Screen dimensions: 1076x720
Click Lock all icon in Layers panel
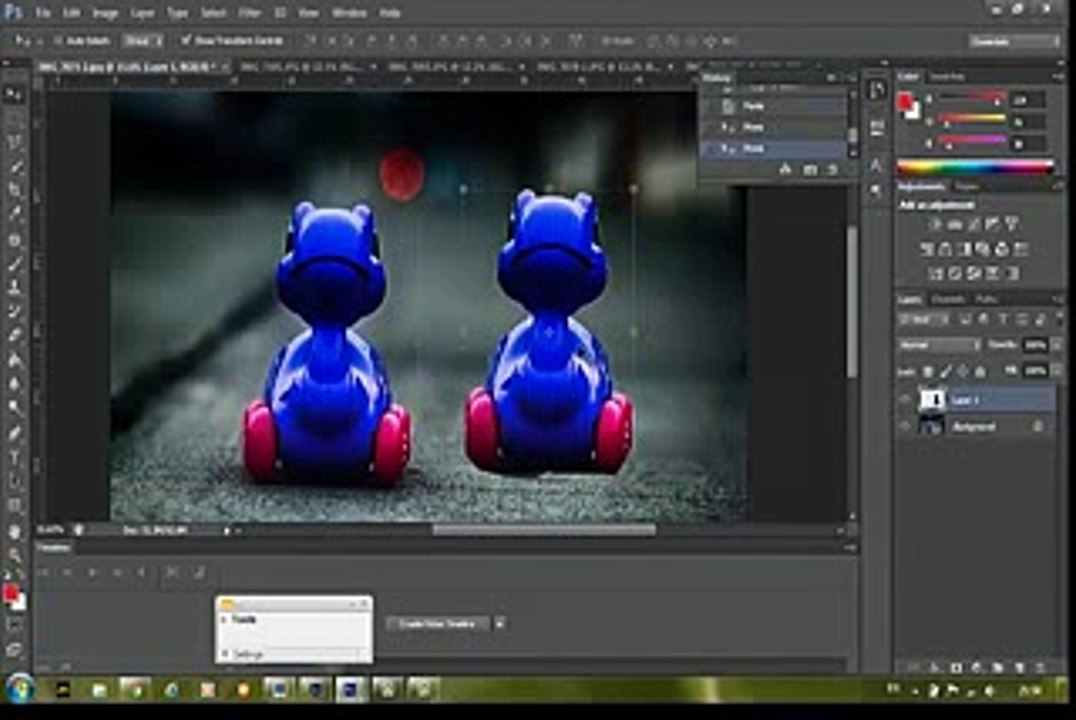pyautogui.click(x=981, y=371)
